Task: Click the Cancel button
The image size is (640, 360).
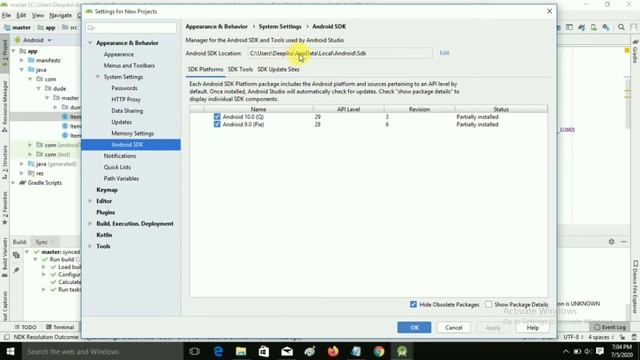Action: [x=453, y=327]
